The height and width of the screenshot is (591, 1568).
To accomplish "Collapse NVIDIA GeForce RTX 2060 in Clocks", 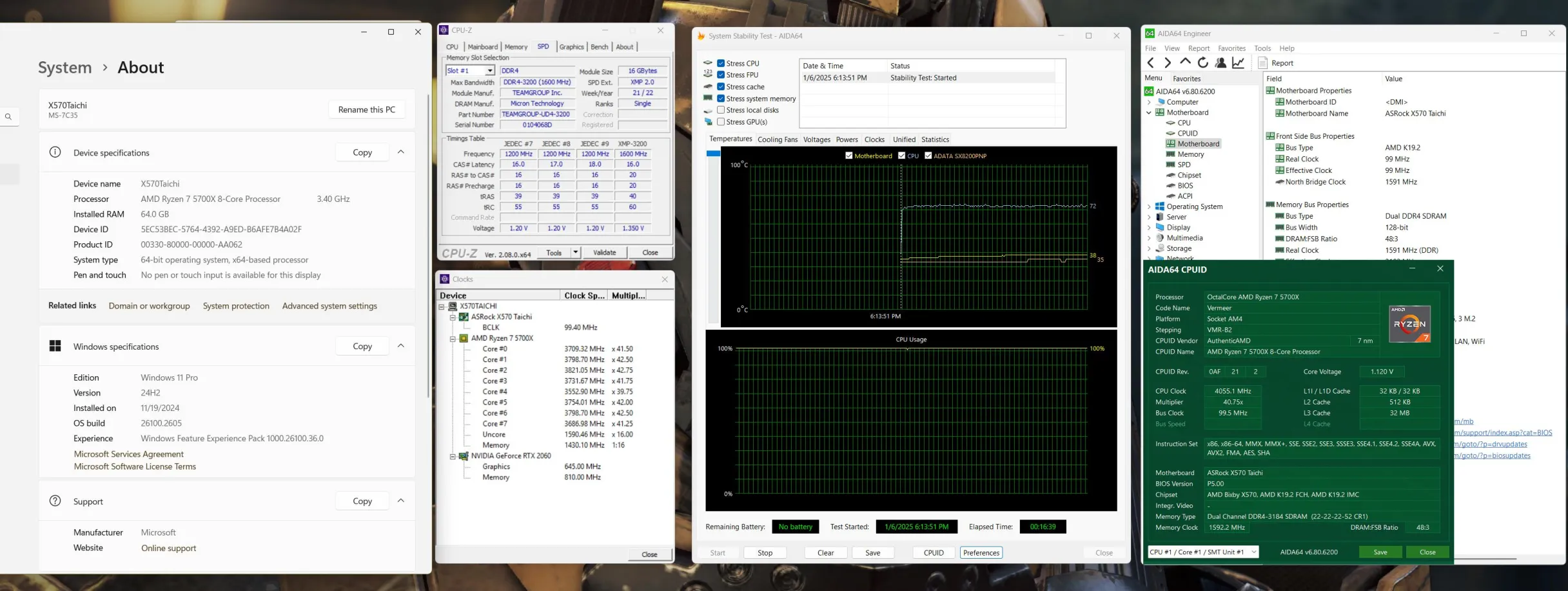I will [x=453, y=456].
